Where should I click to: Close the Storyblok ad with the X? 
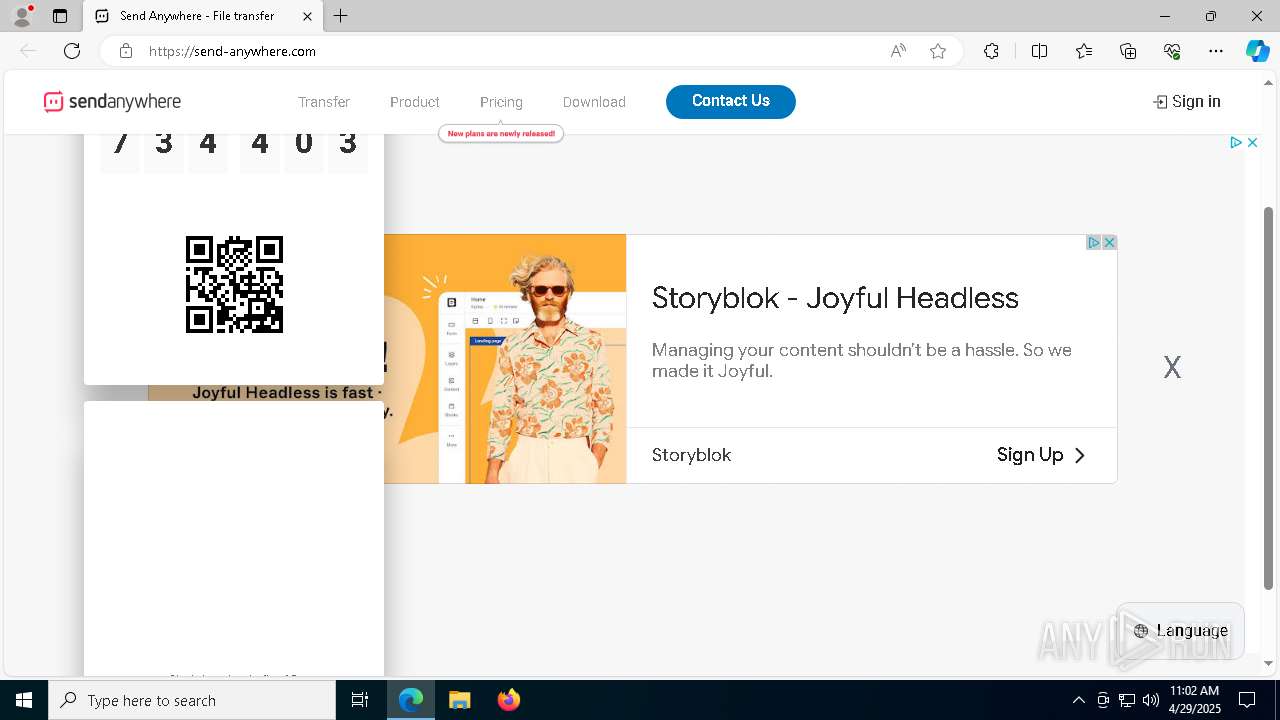coord(1172,367)
